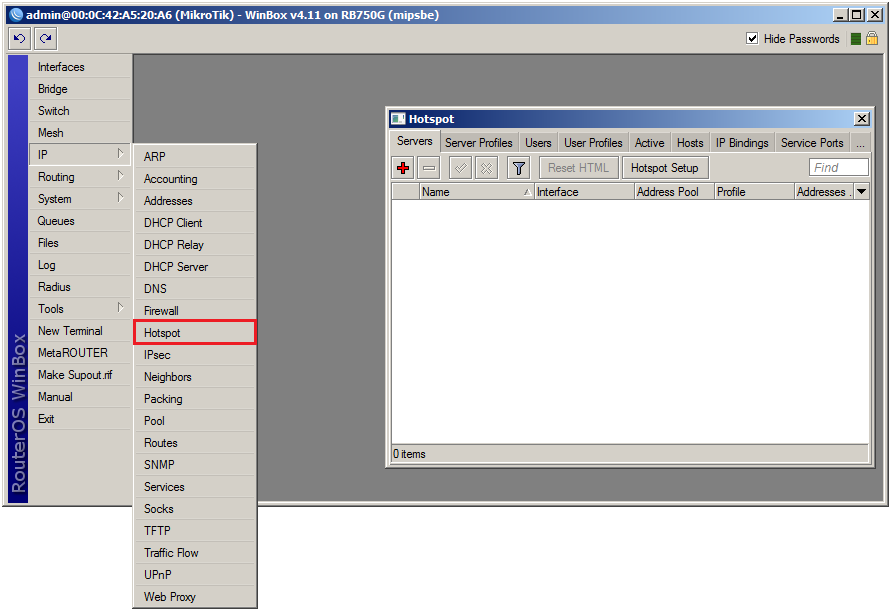Select Firewall from the IP submenu

[x=162, y=311]
